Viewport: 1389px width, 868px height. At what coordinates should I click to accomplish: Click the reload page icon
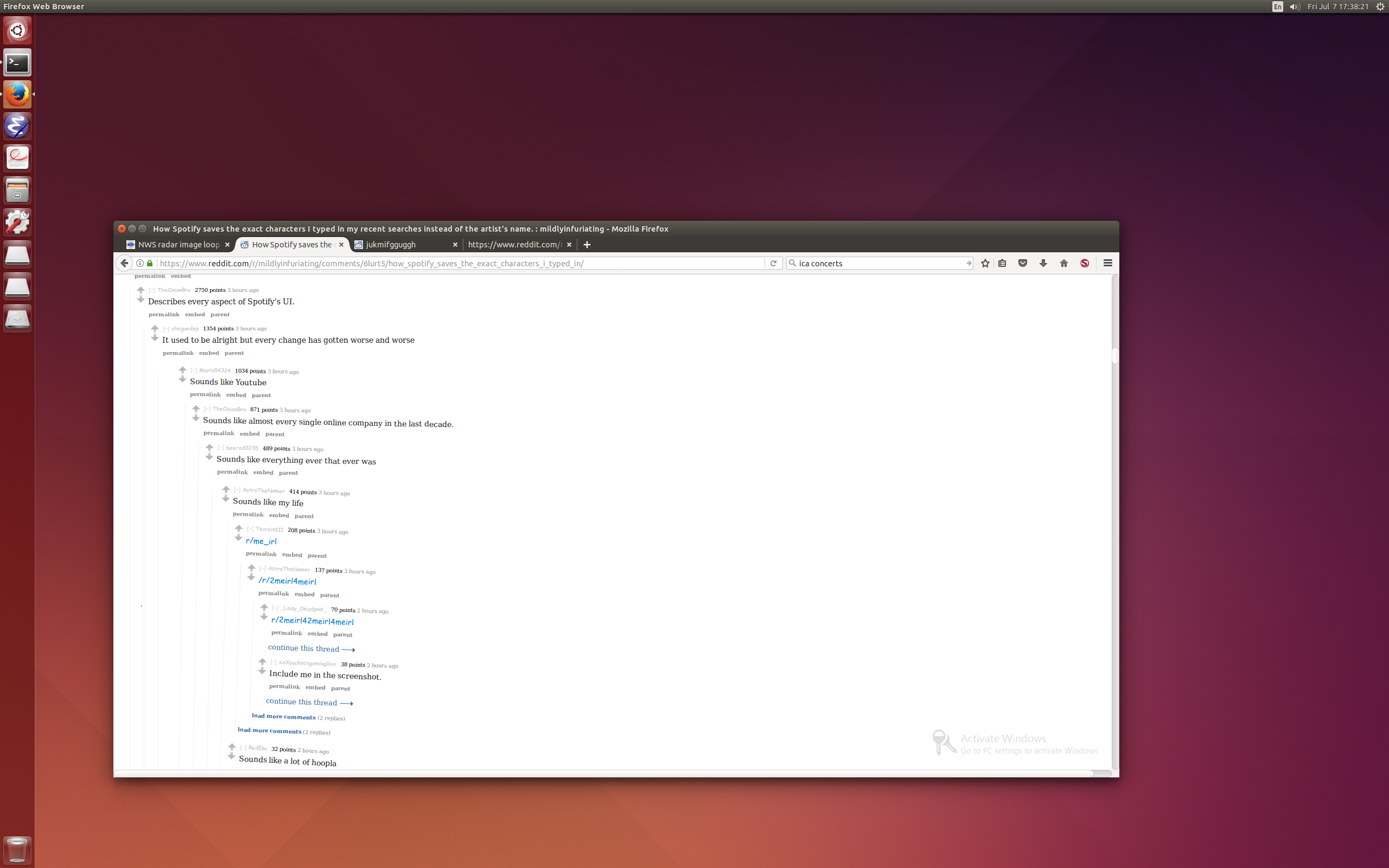(x=773, y=263)
